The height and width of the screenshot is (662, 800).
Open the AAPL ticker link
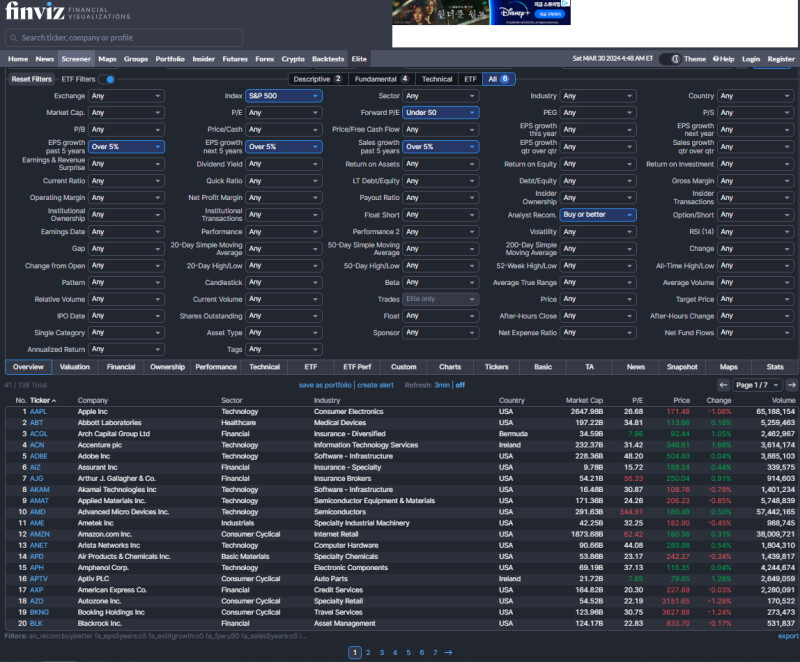pyautogui.click(x=38, y=412)
